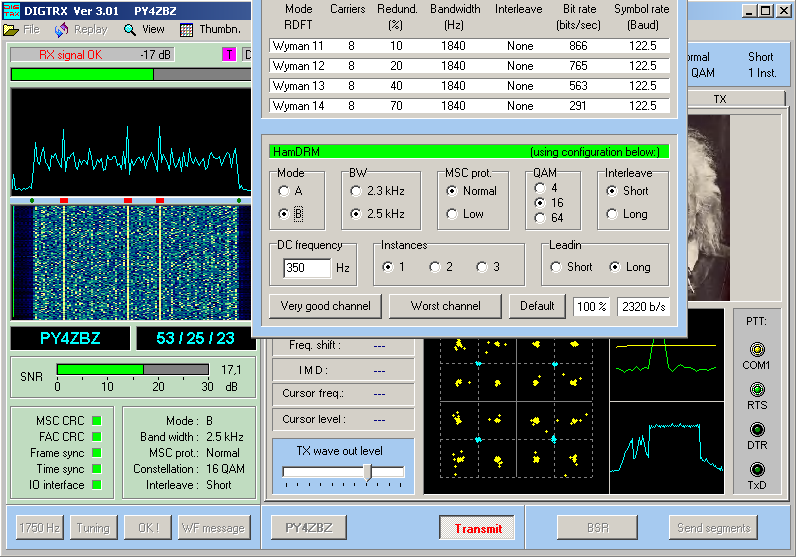Click the DC frequency input field
Viewport: 796px width, 557px height.
[x=306, y=268]
